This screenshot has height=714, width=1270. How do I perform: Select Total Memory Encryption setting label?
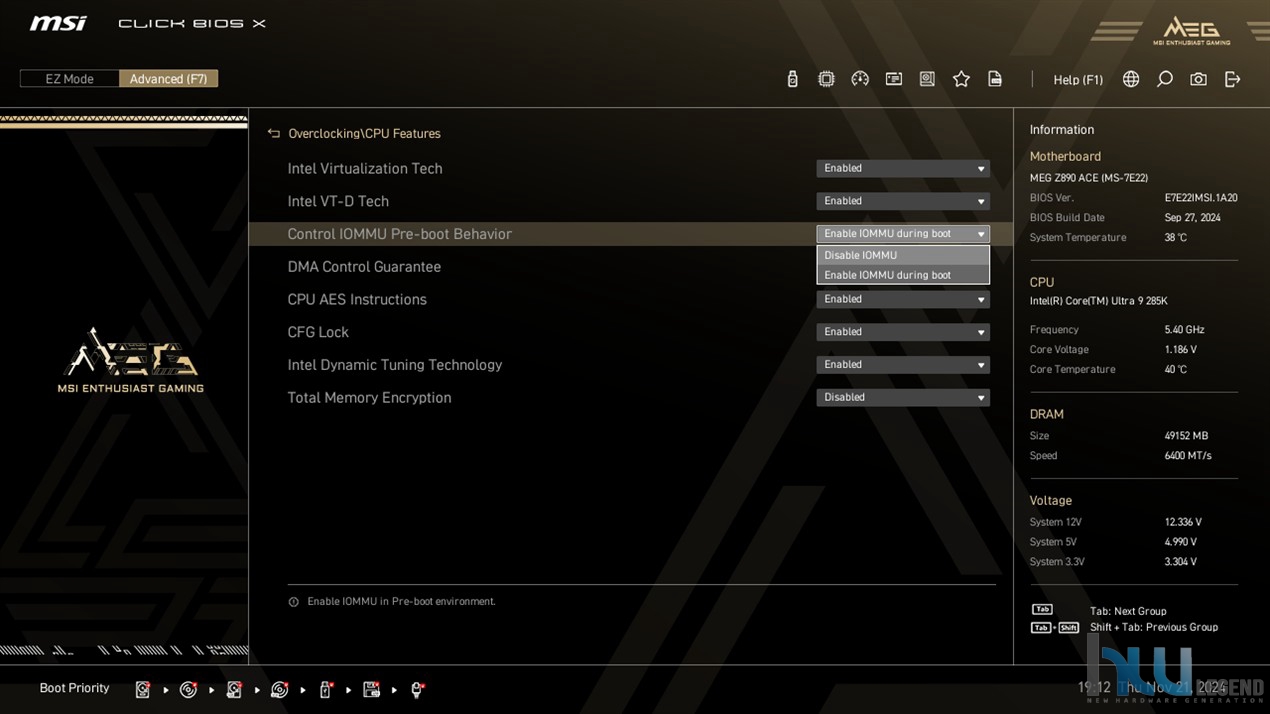tap(369, 398)
